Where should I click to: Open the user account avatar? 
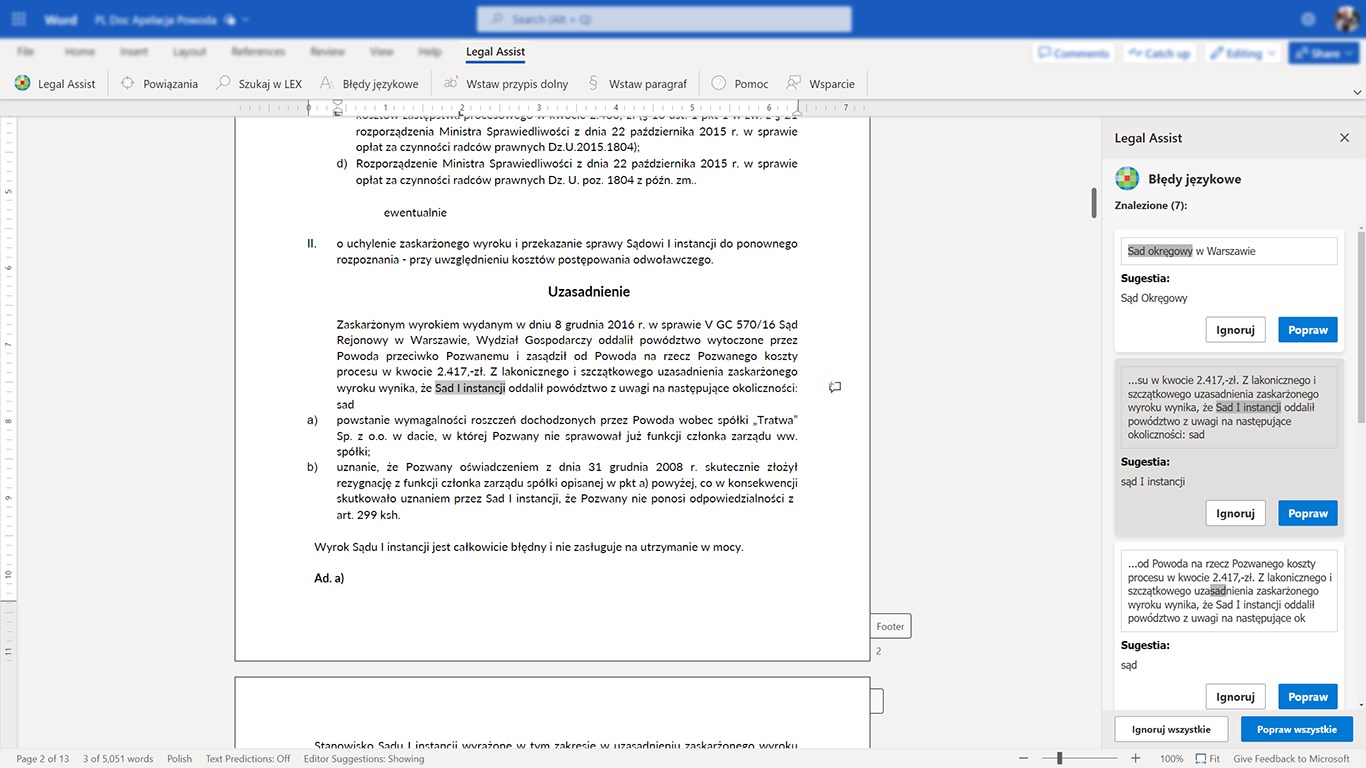coord(1346,19)
